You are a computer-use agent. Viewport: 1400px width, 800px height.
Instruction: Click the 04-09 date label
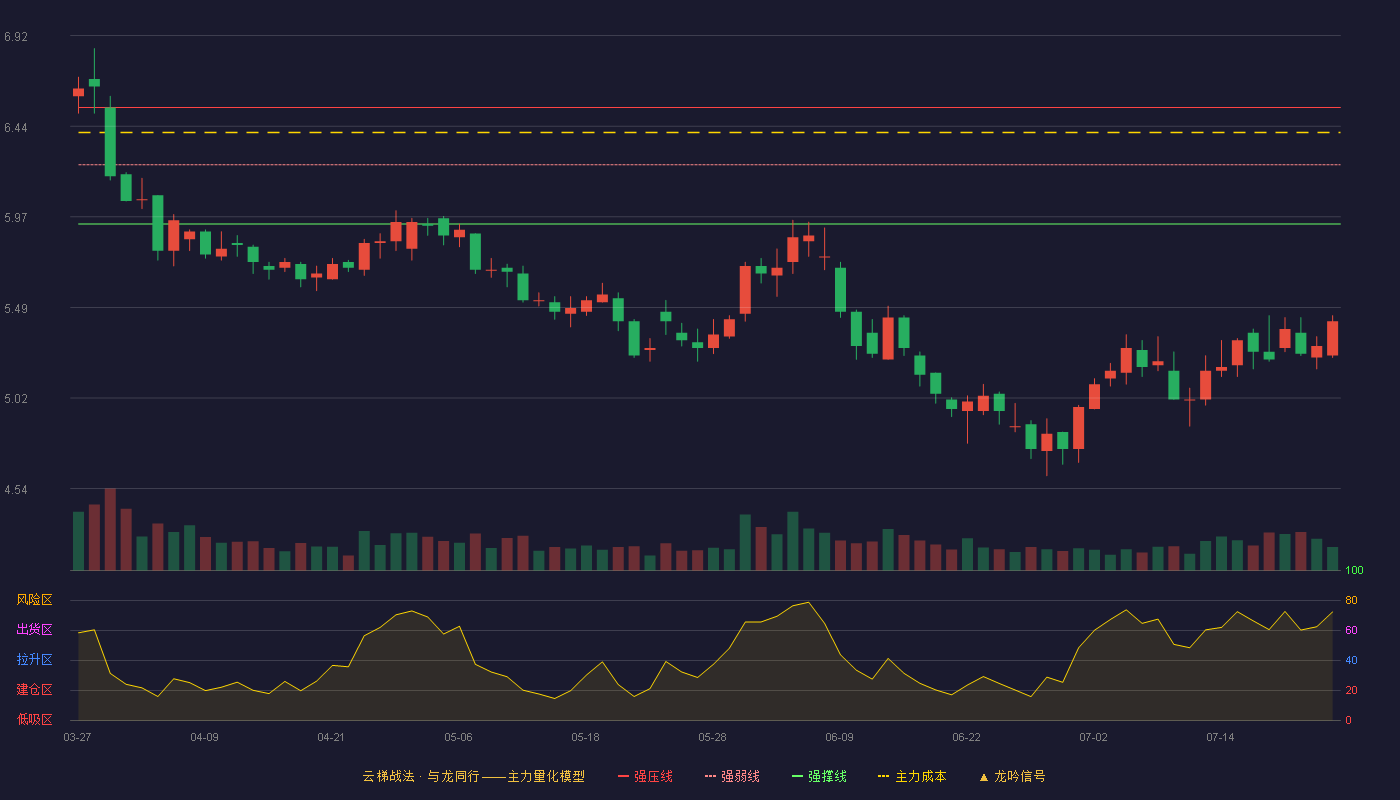tap(204, 737)
